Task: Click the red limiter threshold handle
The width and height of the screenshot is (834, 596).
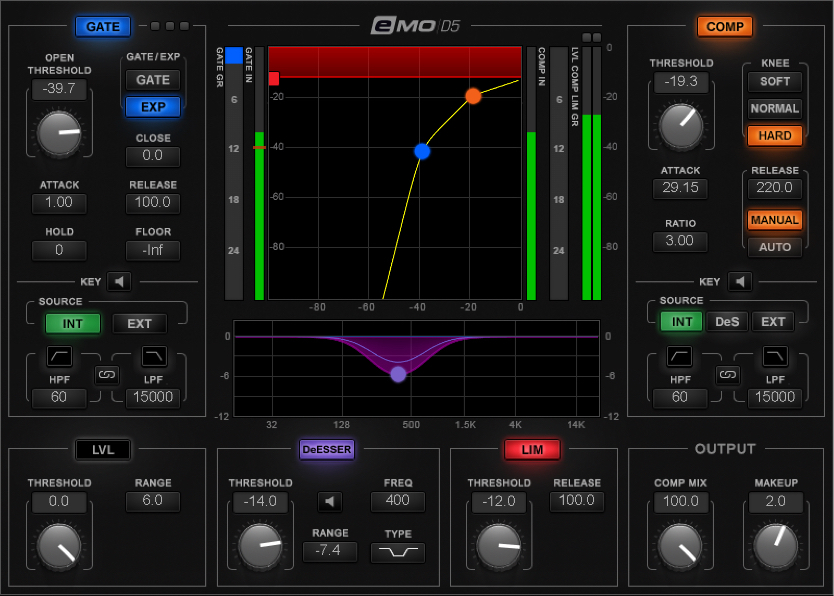Action: [274, 79]
